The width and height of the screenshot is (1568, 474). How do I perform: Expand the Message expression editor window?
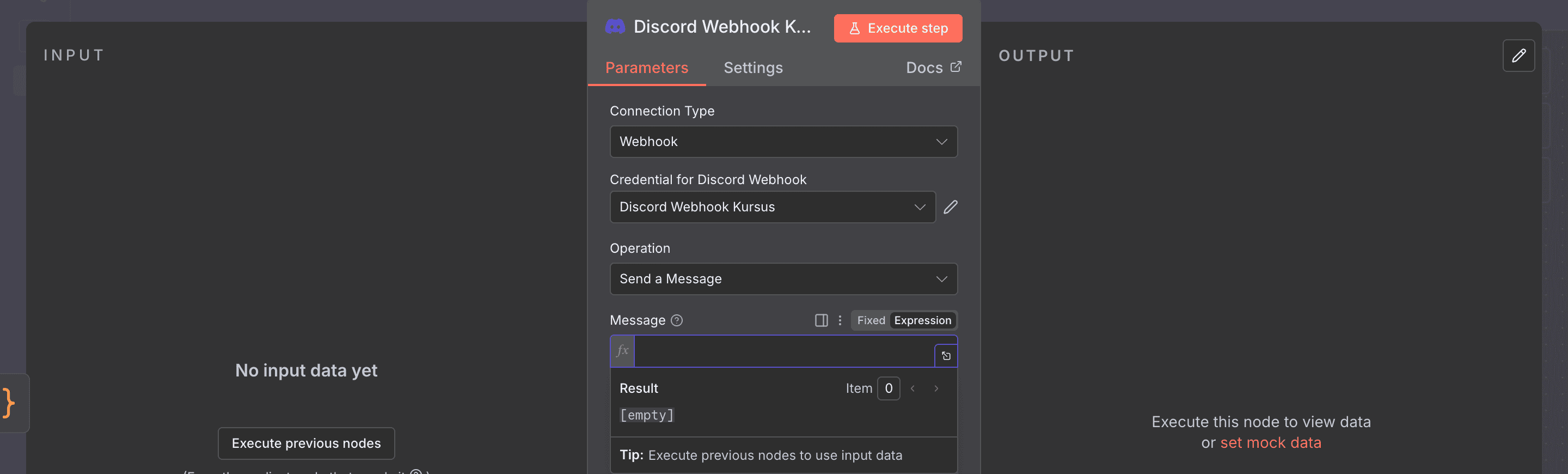pyautogui.click(x=946, y=356)
